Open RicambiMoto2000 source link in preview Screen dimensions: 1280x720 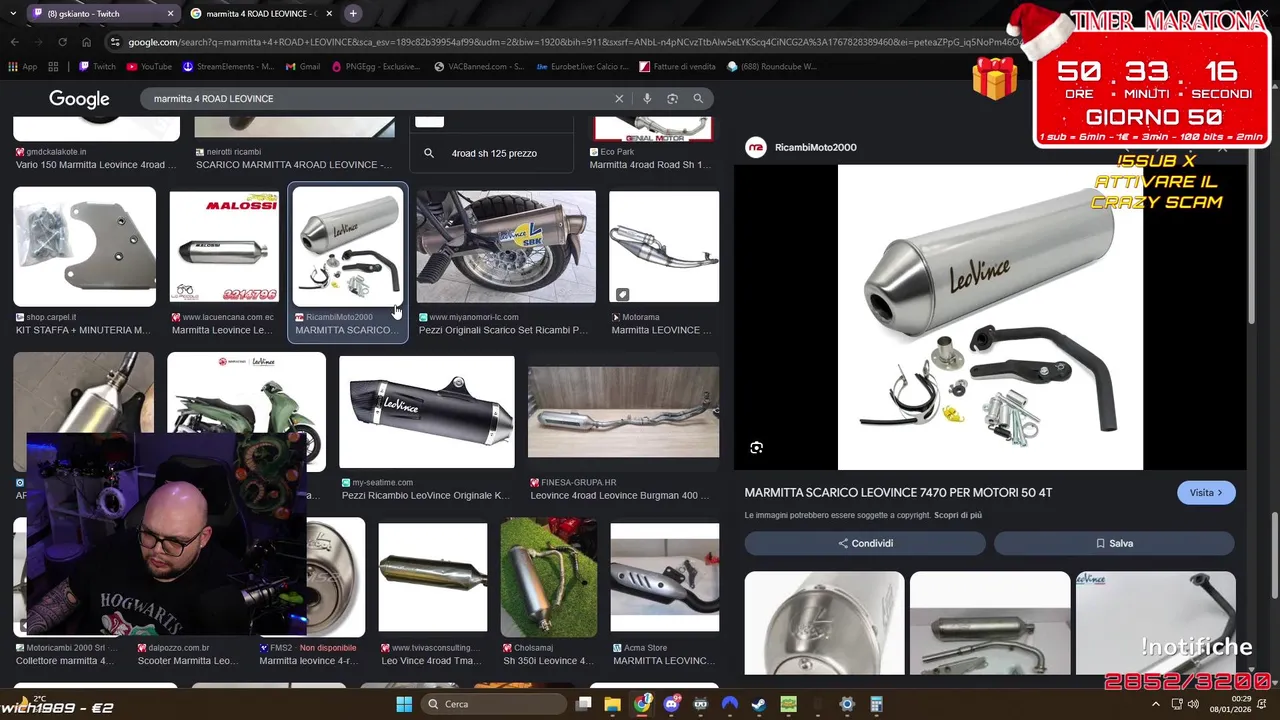[801, 147]
